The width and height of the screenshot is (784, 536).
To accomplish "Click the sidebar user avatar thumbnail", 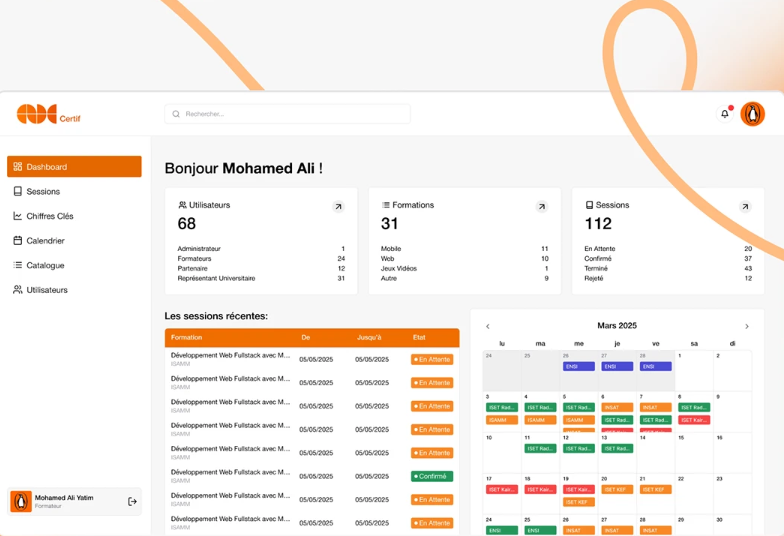I will [21, 502].
